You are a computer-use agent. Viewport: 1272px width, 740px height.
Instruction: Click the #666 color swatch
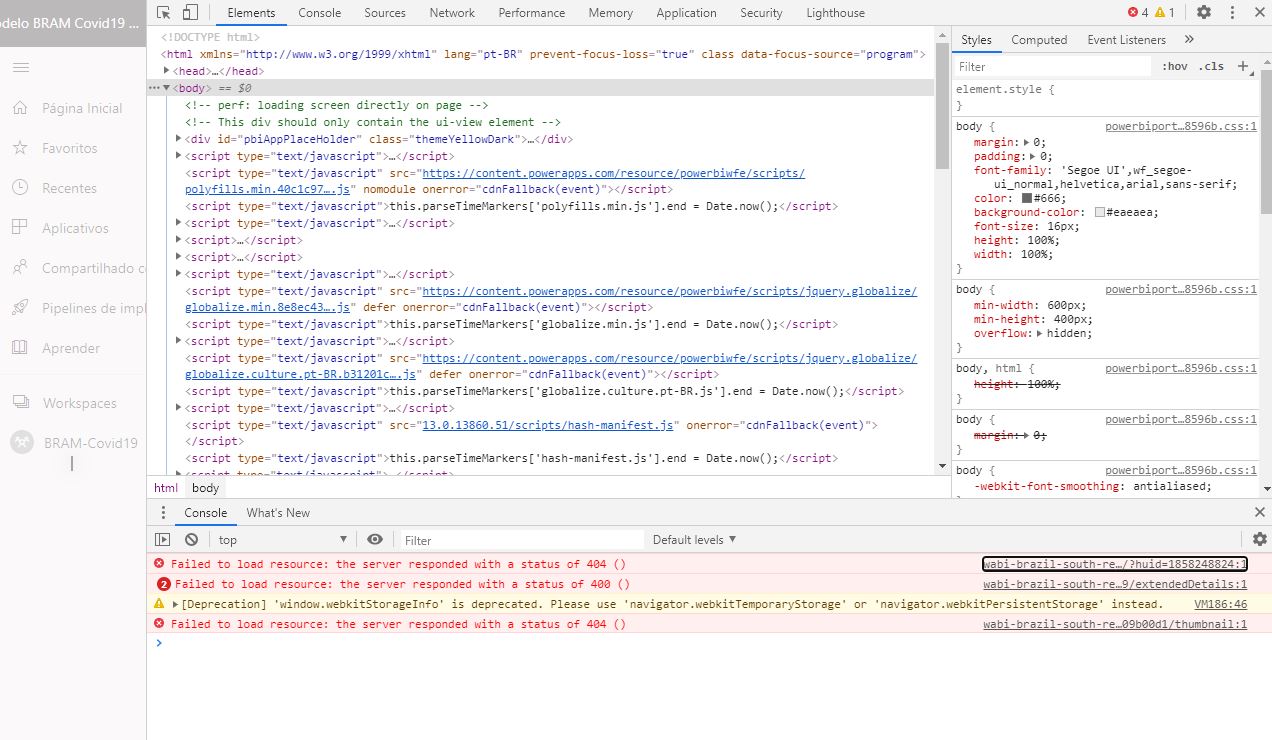(1026, 198)
